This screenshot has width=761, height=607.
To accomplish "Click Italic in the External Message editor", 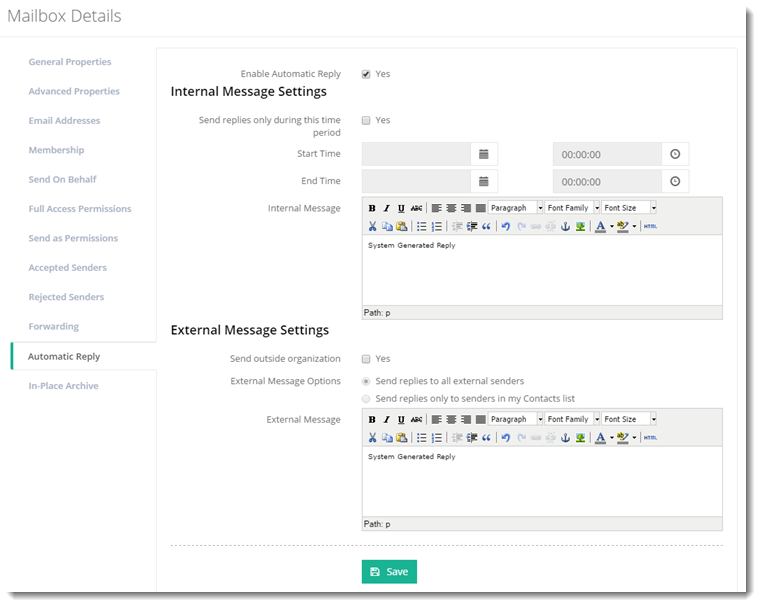I will click(x=386, y=420).
